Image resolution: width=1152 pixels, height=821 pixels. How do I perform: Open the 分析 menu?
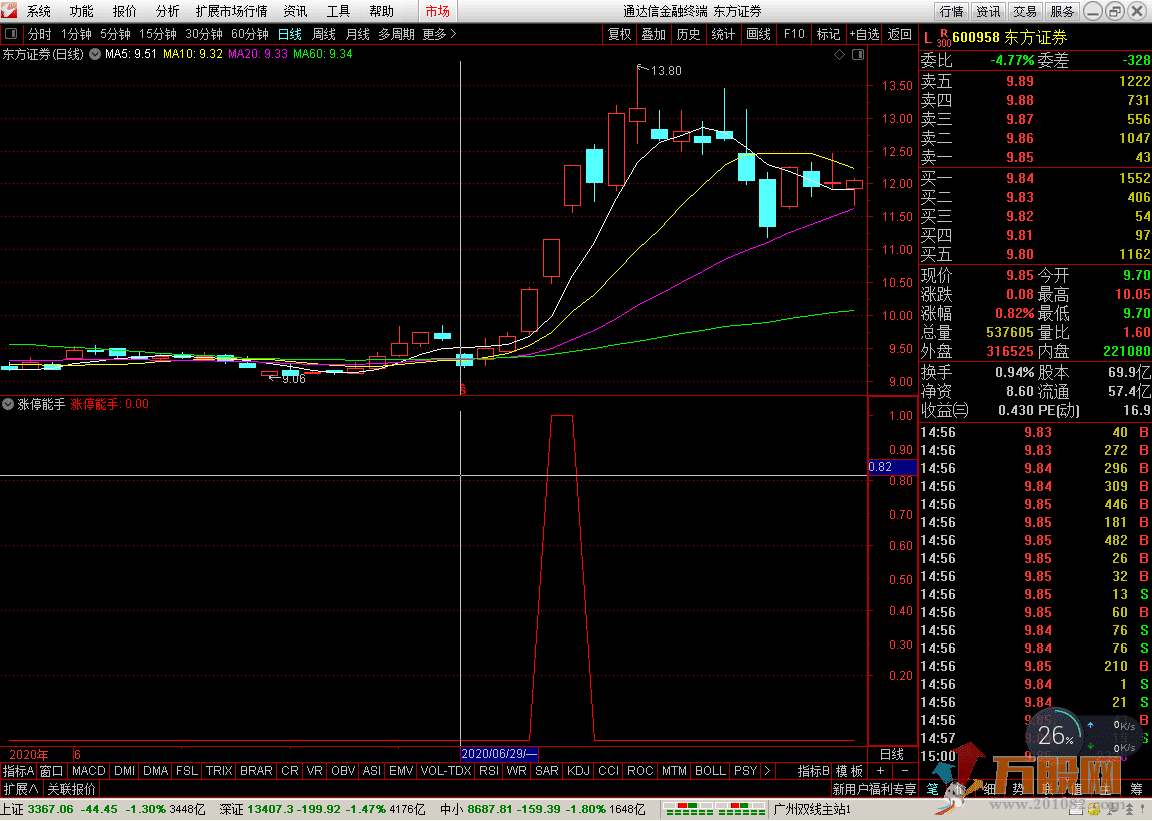tap(167, 11)
